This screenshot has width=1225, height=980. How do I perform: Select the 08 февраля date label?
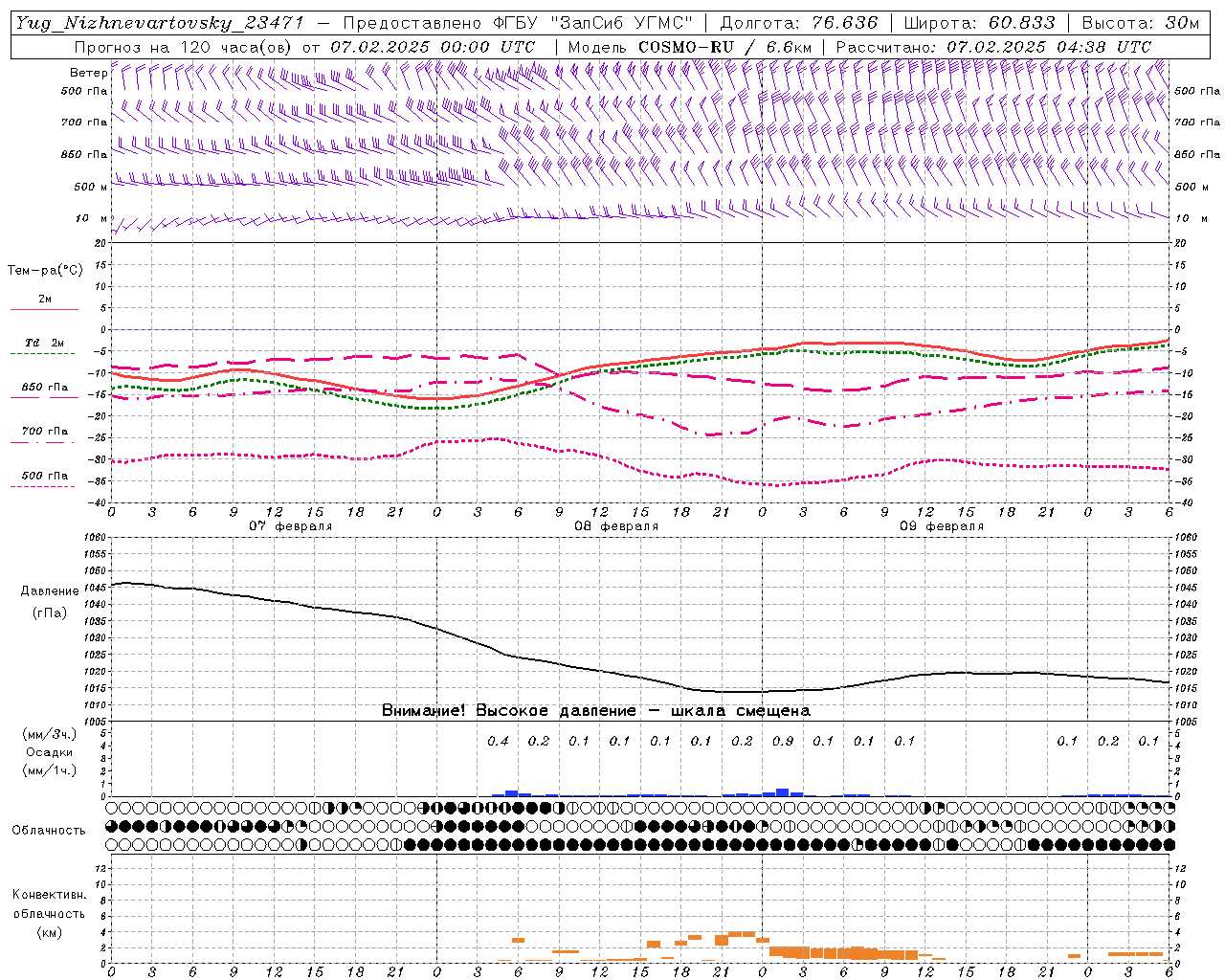click(x=616, y=526)
